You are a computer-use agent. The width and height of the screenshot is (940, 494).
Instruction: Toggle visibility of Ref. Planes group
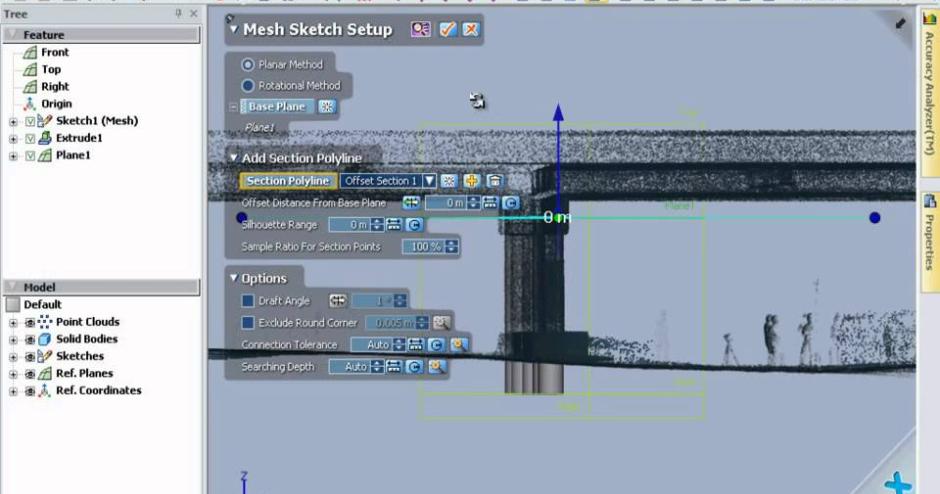pos(30,374)
